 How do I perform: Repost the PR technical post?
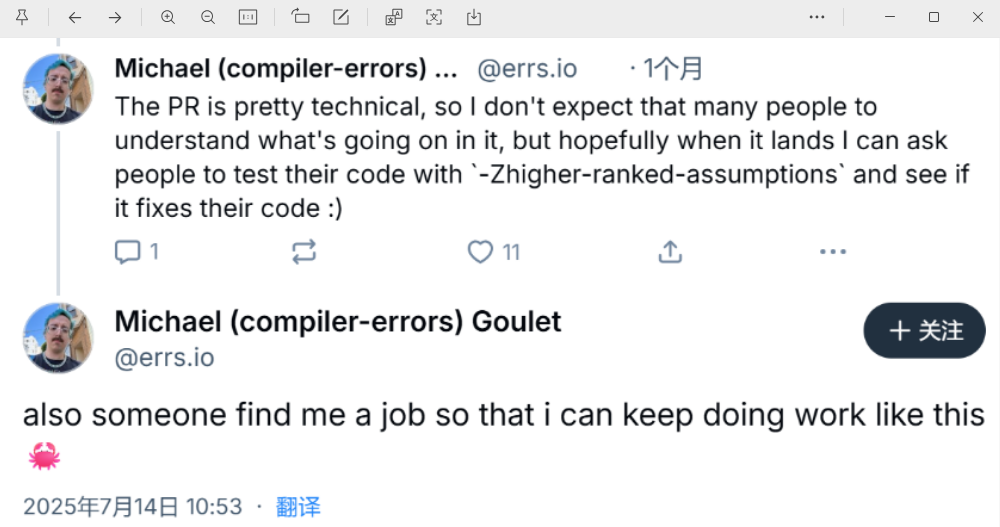[x=304, y=252]
